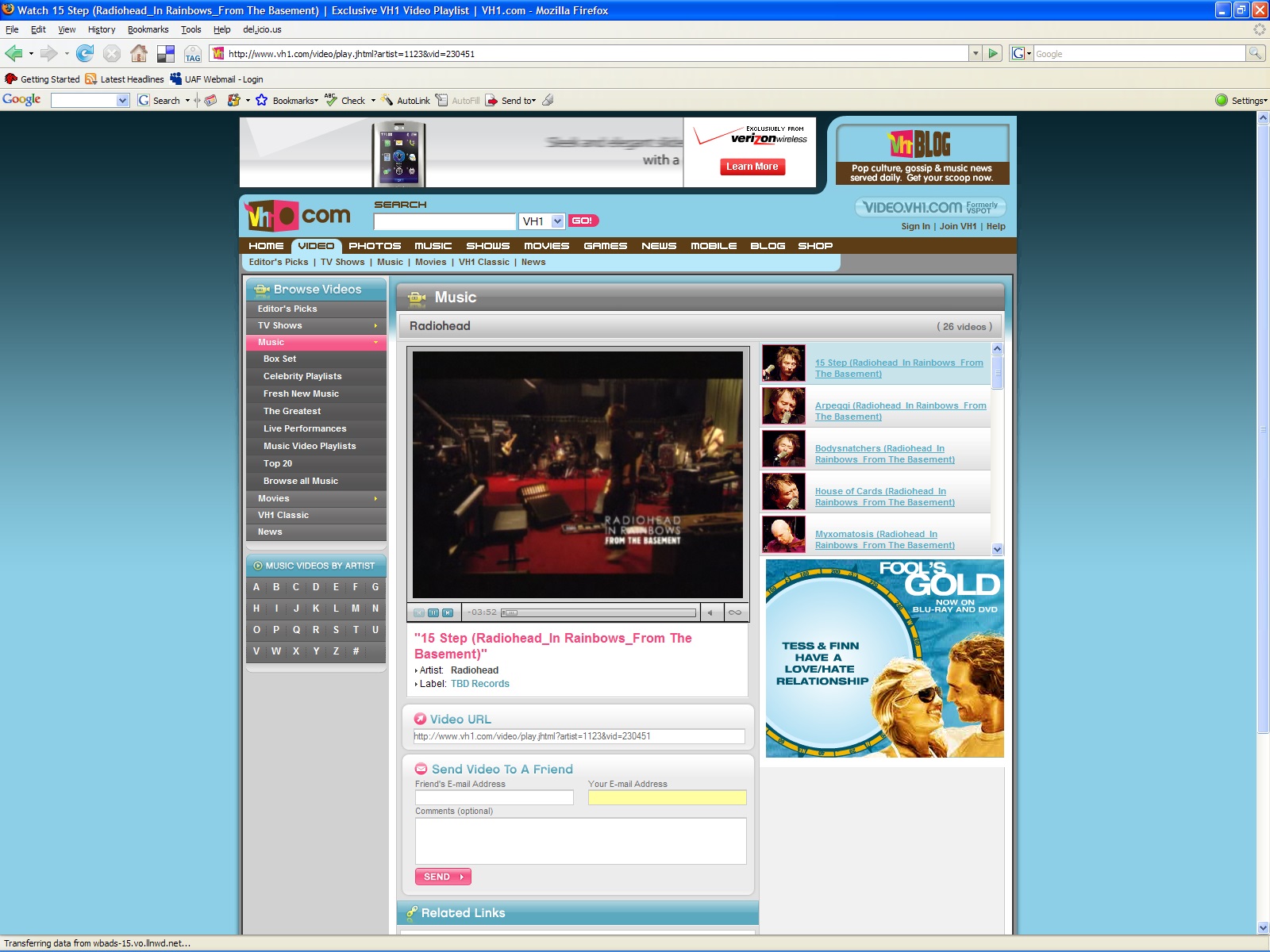Click the browser page vertical scrollbar
The width and height of the screenshot is (1270, 952).
pos(1263,428)
